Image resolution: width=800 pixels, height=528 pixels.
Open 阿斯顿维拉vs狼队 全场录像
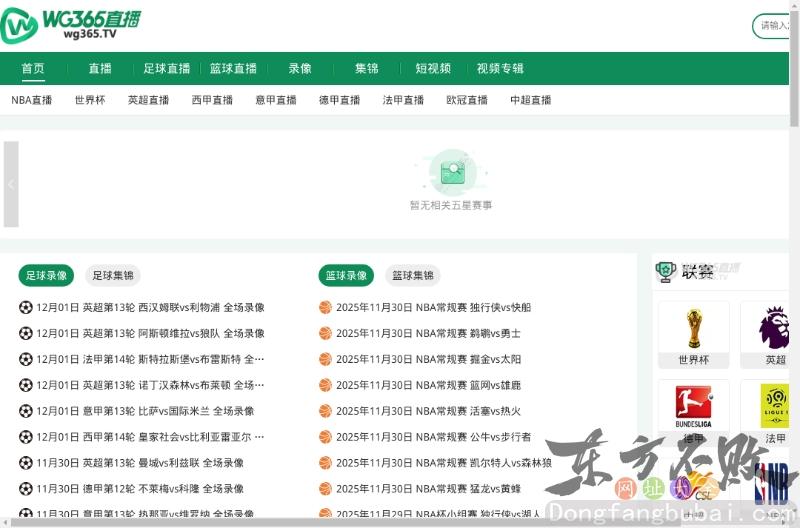click(x=151, y=334)
